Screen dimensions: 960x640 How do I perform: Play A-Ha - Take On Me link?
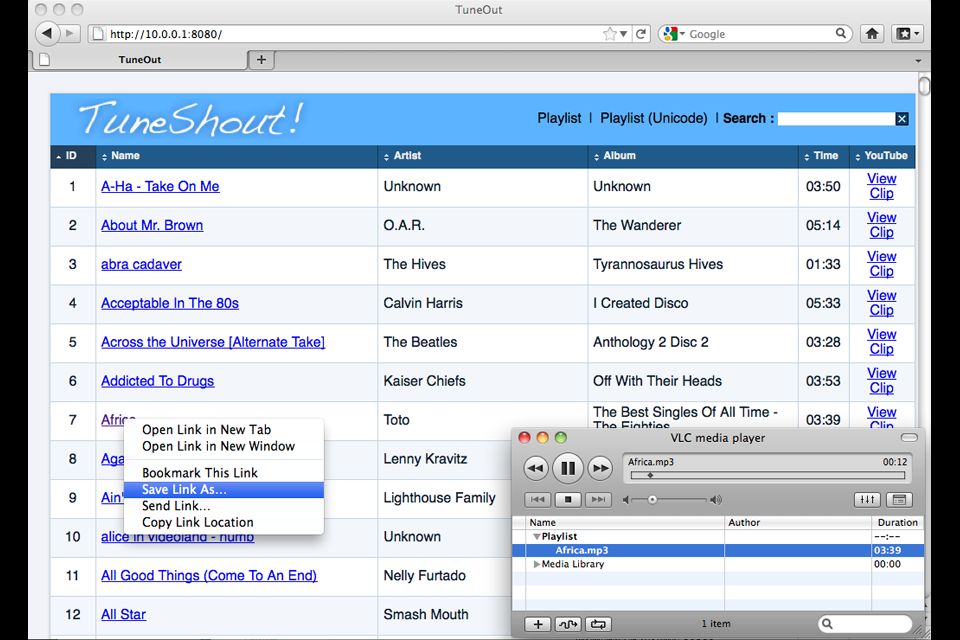(160, 186)
